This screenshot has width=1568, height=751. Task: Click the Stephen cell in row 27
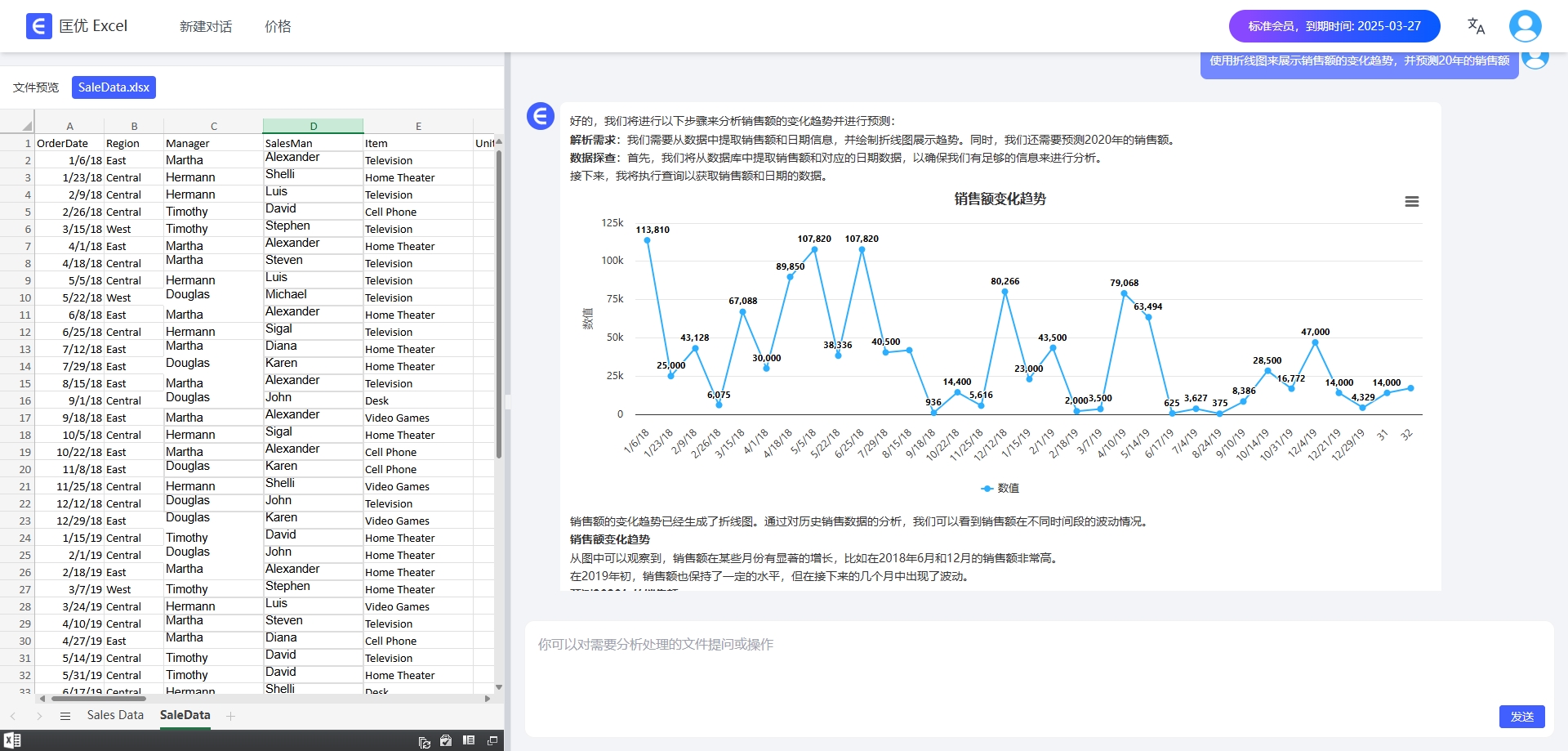(x=313, y=589)
